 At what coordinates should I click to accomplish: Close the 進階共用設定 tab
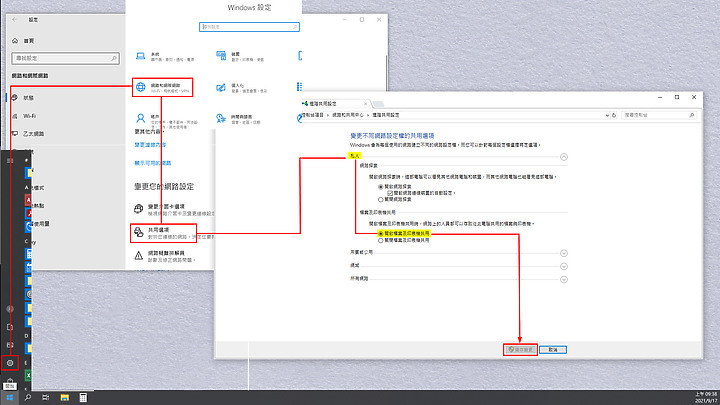pyautogui.click(x=366, y=104)
